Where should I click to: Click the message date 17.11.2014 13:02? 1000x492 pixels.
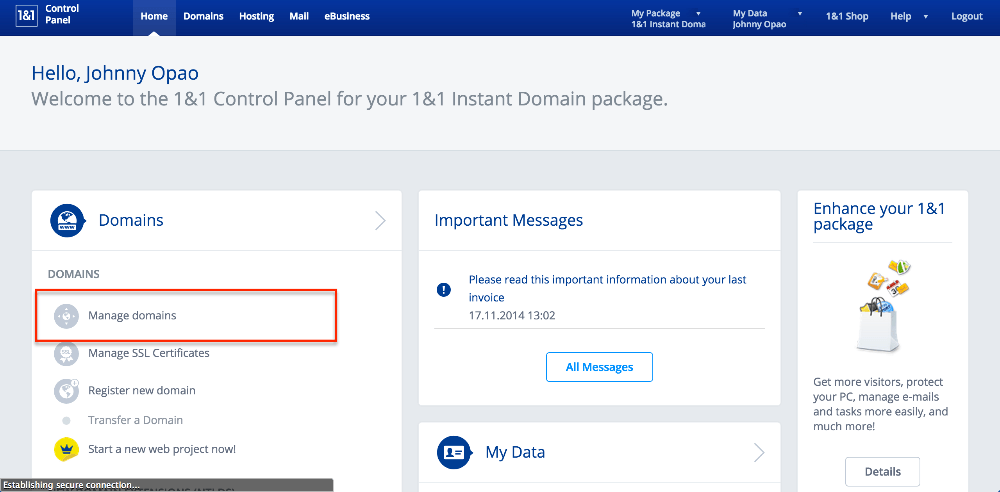510,315
